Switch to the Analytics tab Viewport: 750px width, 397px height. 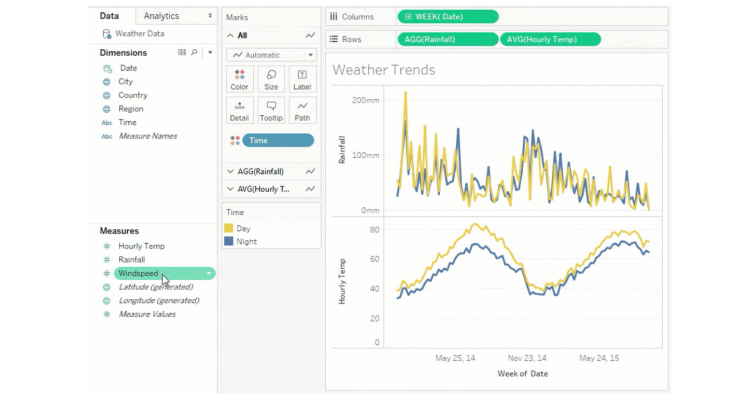pos(161,16)
